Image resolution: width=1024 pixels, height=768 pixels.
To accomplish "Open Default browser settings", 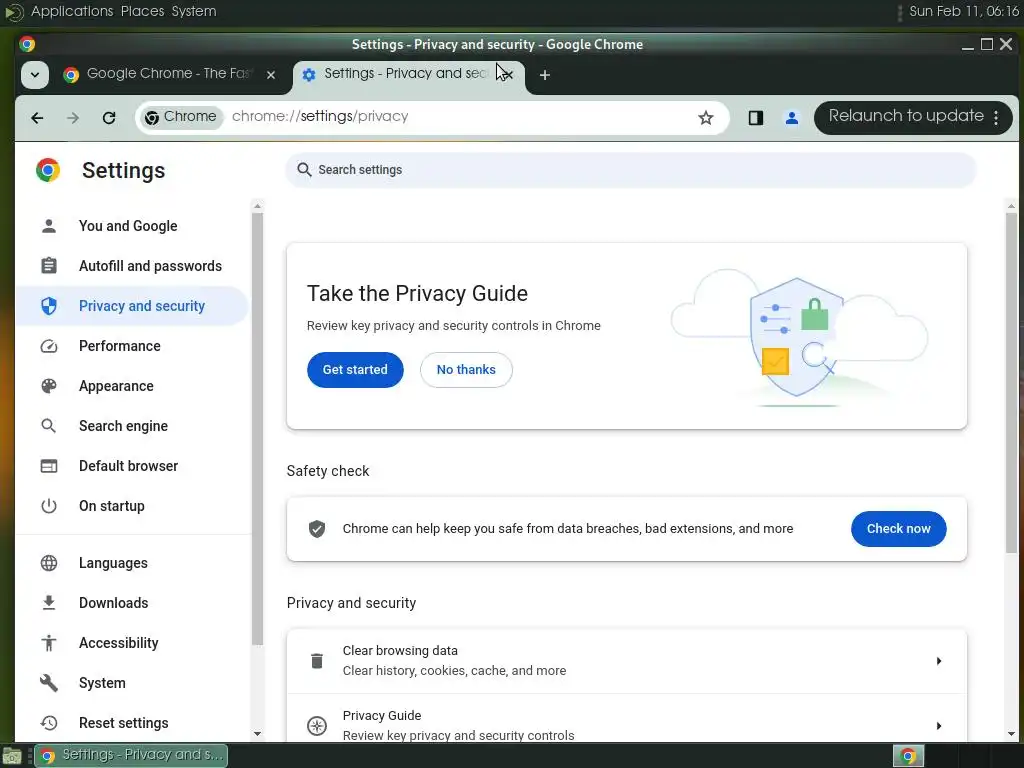I will pyautogui.click(x=129, y=466).
